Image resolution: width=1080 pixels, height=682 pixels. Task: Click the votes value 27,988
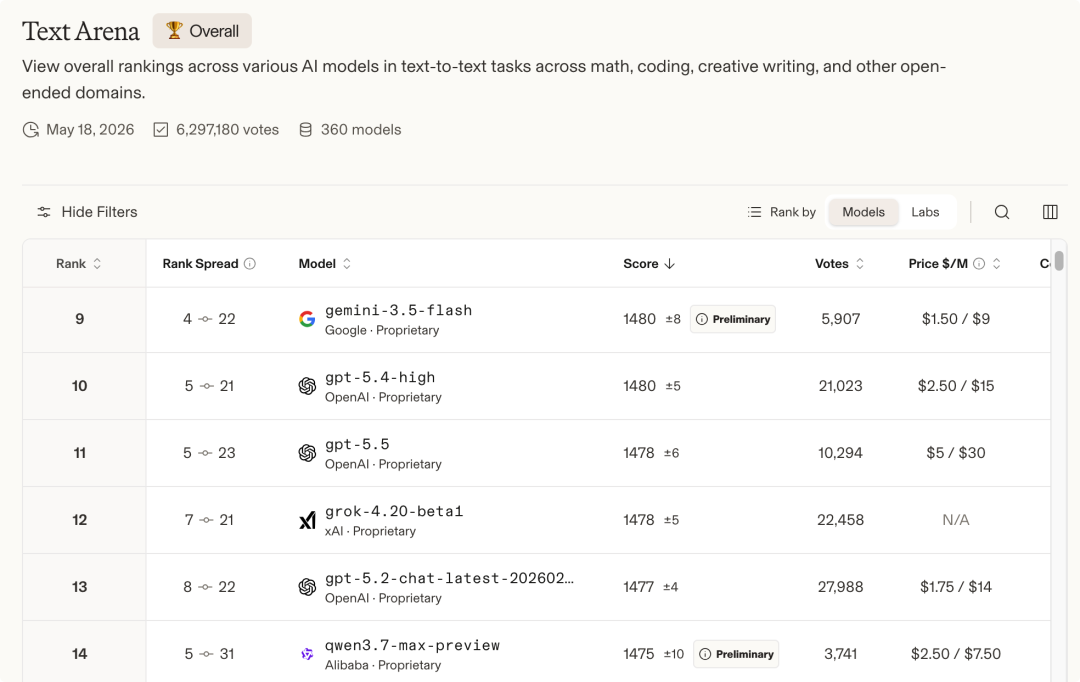[840, 587]
